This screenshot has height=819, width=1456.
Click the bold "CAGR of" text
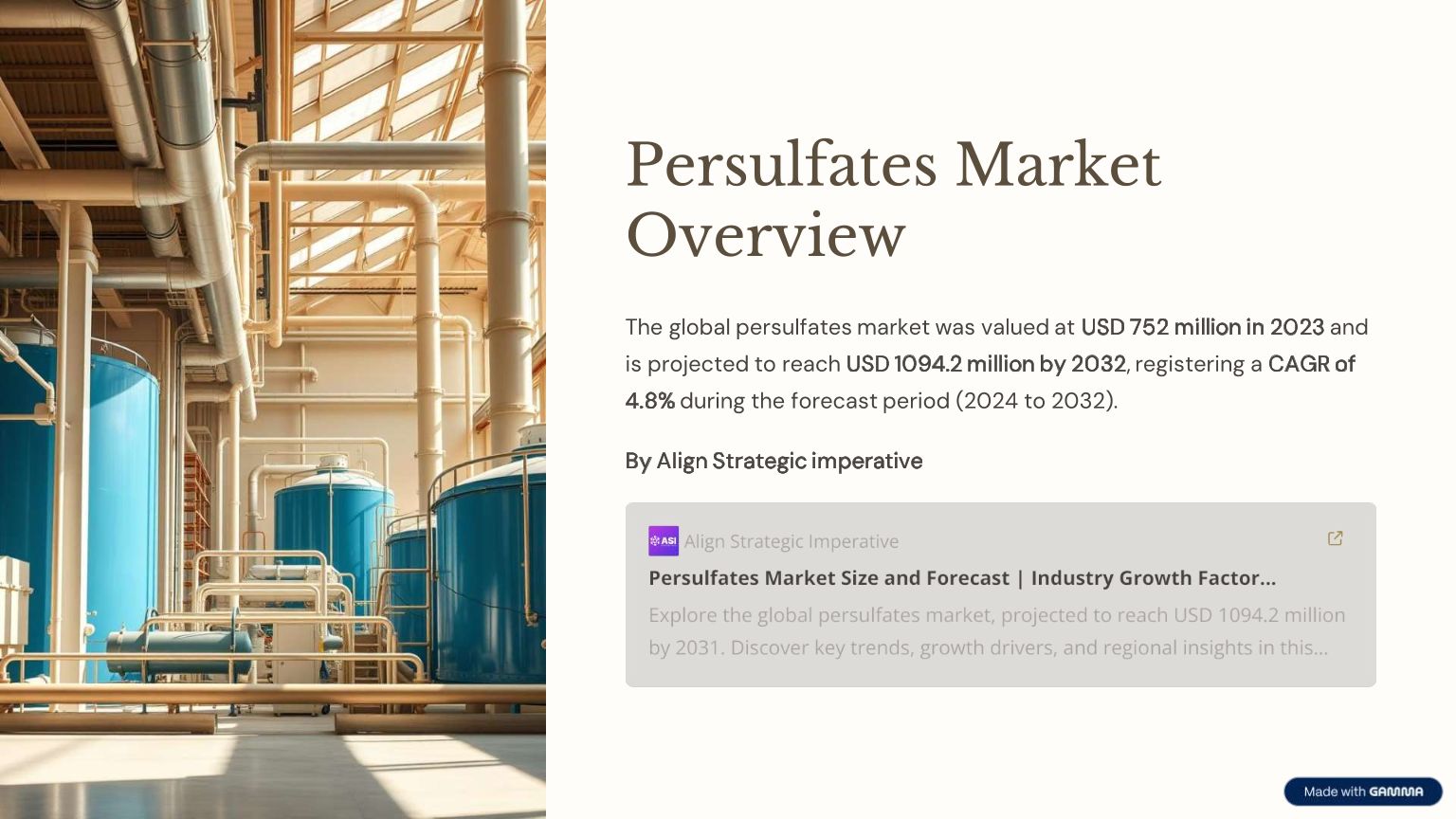[1311, 364]
